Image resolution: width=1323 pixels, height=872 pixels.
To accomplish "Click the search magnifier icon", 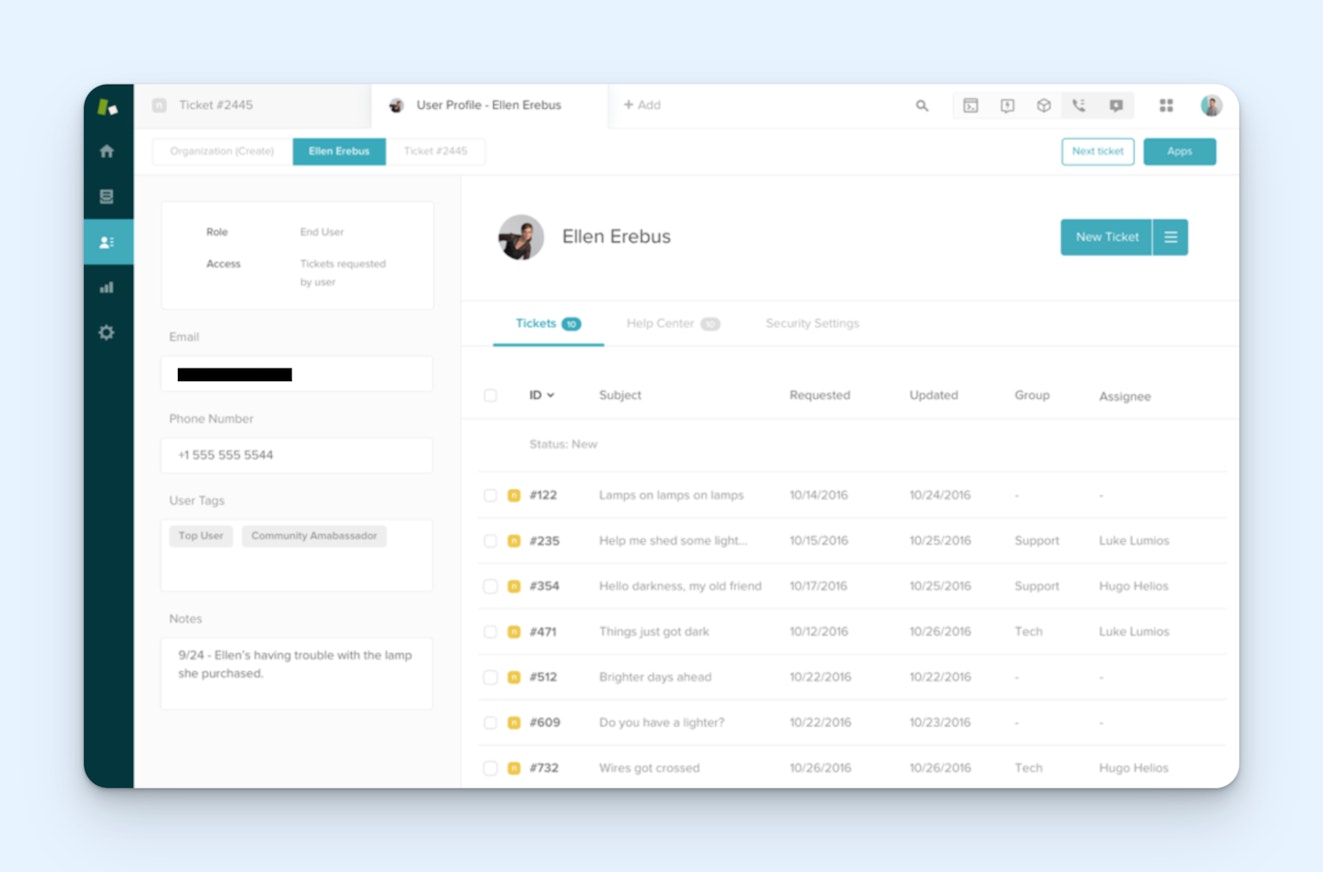I will [922, 106].
